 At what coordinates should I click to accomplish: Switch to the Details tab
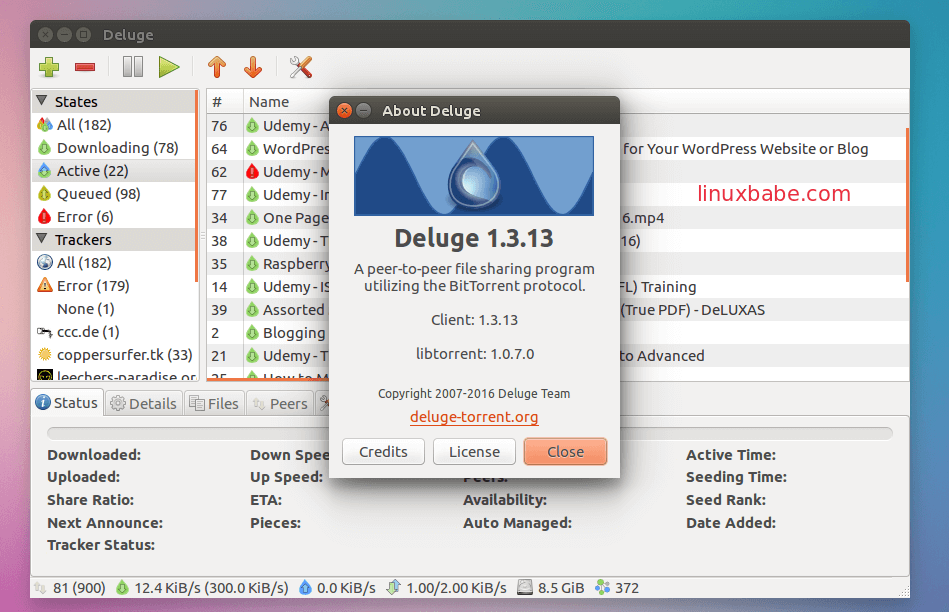[144, 403]
